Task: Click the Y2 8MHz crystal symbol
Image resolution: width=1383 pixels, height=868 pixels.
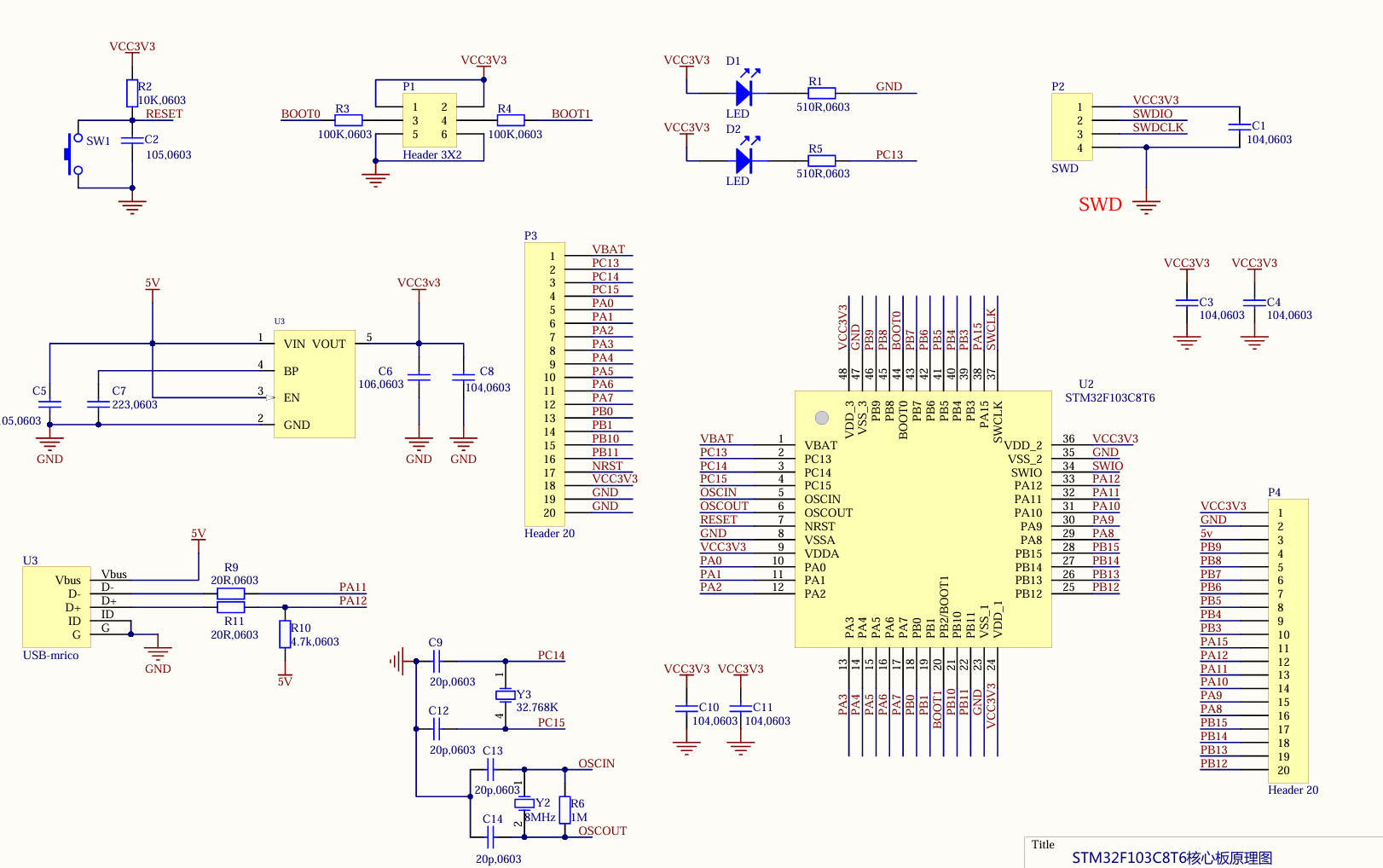Action: pos(524,803)
